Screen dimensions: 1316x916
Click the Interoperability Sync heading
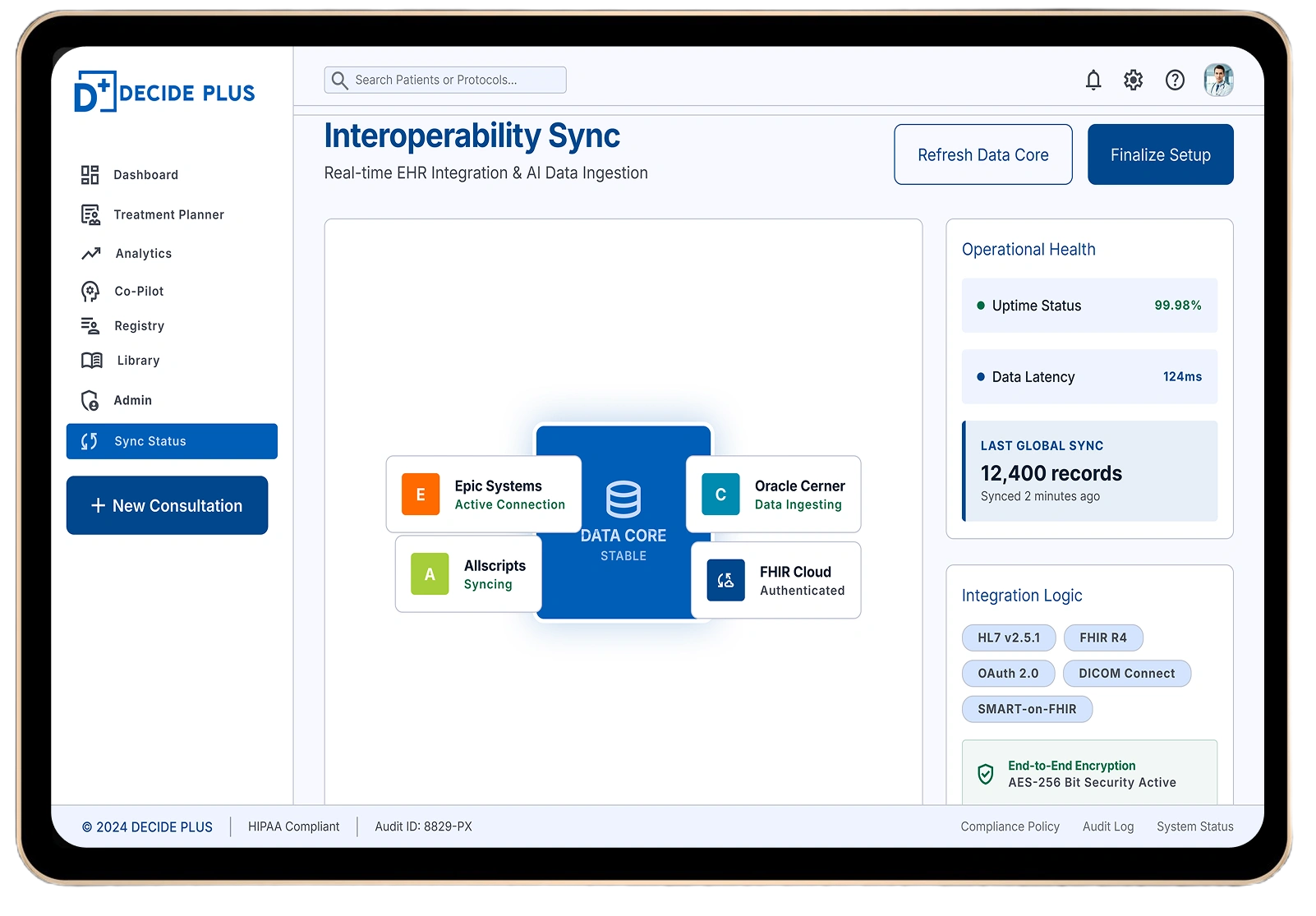(x=472, y=136)
